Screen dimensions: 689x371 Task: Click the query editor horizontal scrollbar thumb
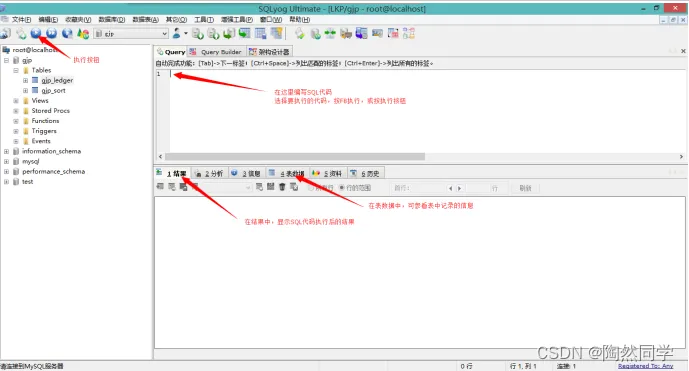(295, 156)
